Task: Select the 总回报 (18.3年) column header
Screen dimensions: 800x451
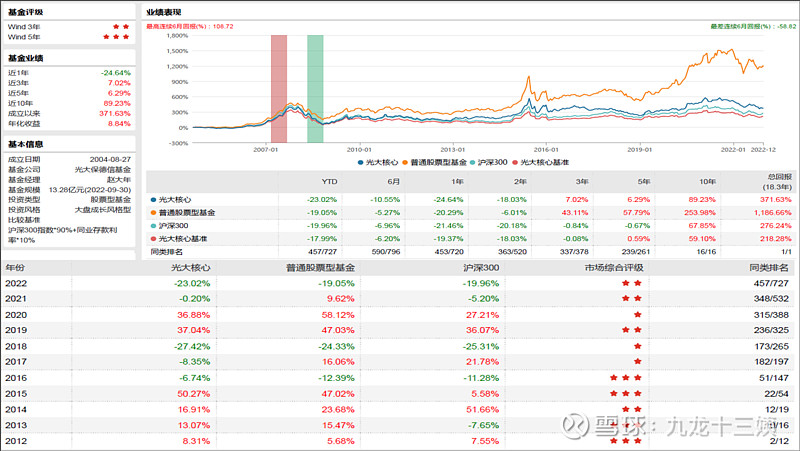Action: pos(777,182)
